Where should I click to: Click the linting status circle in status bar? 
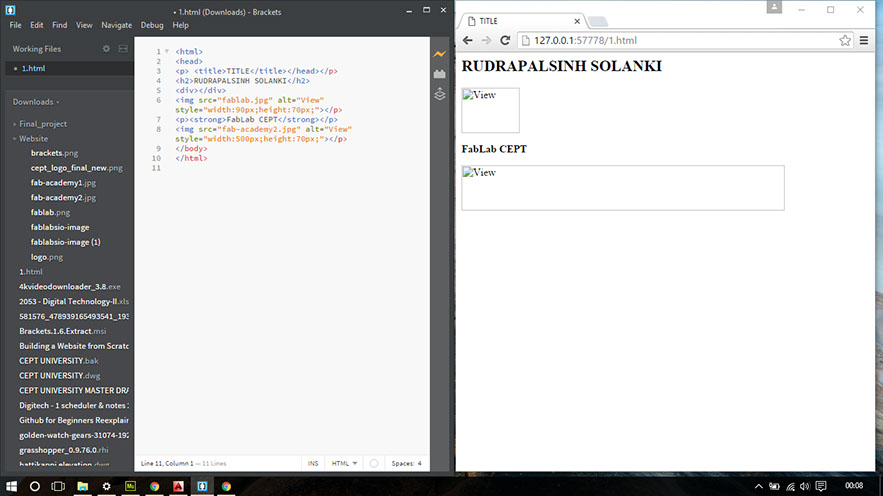tap(373, 463)
